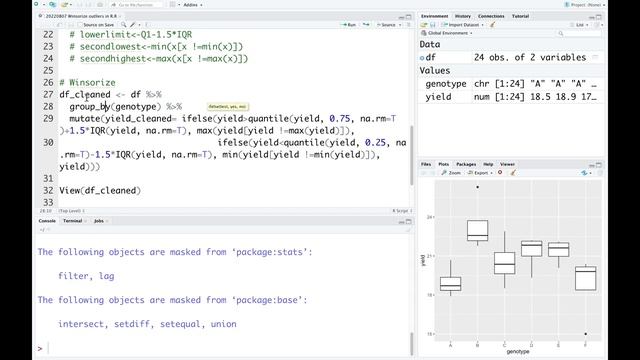Click the refresh icon in Environment pane

(597, 25)
